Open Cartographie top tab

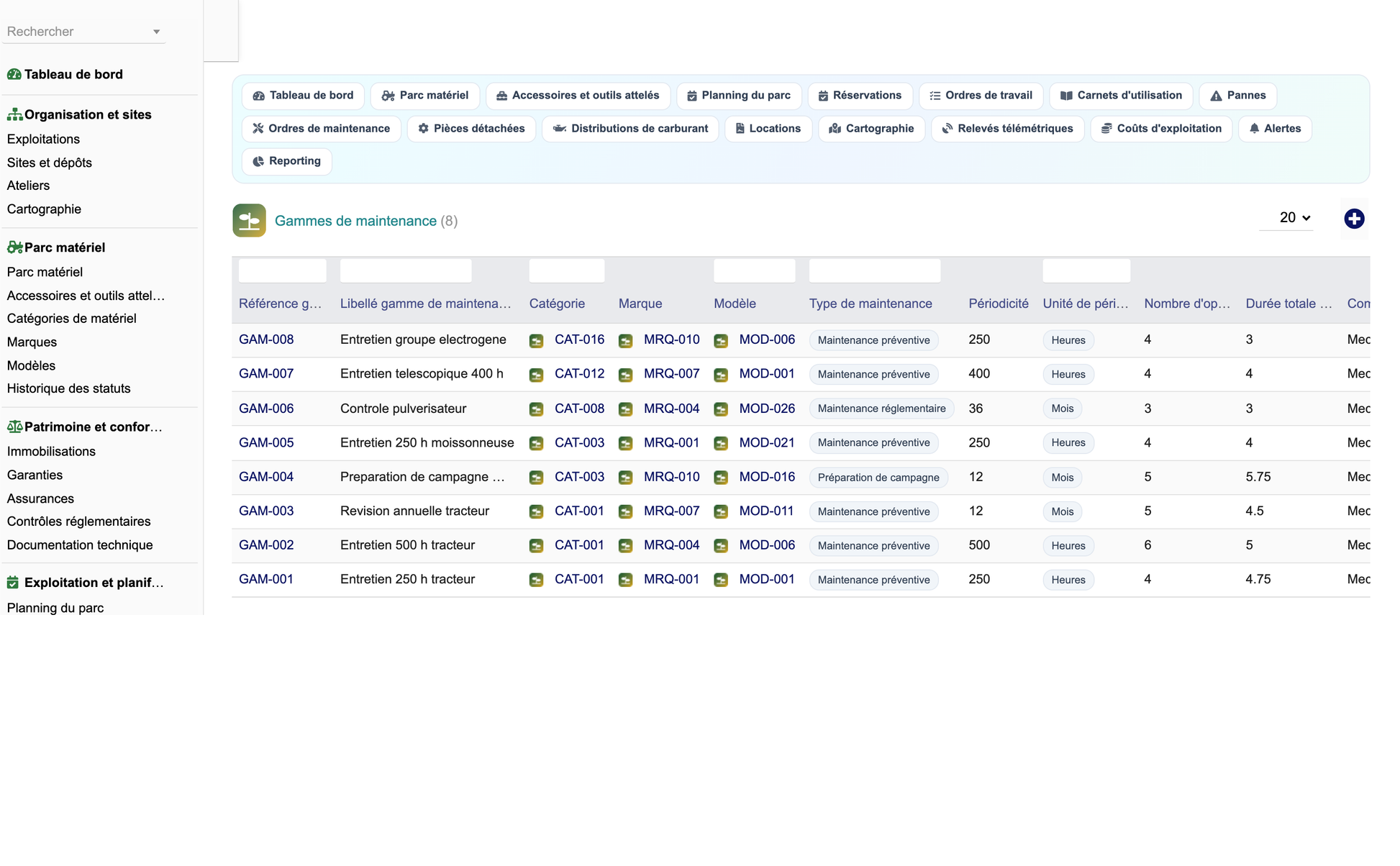click(871, 129)
